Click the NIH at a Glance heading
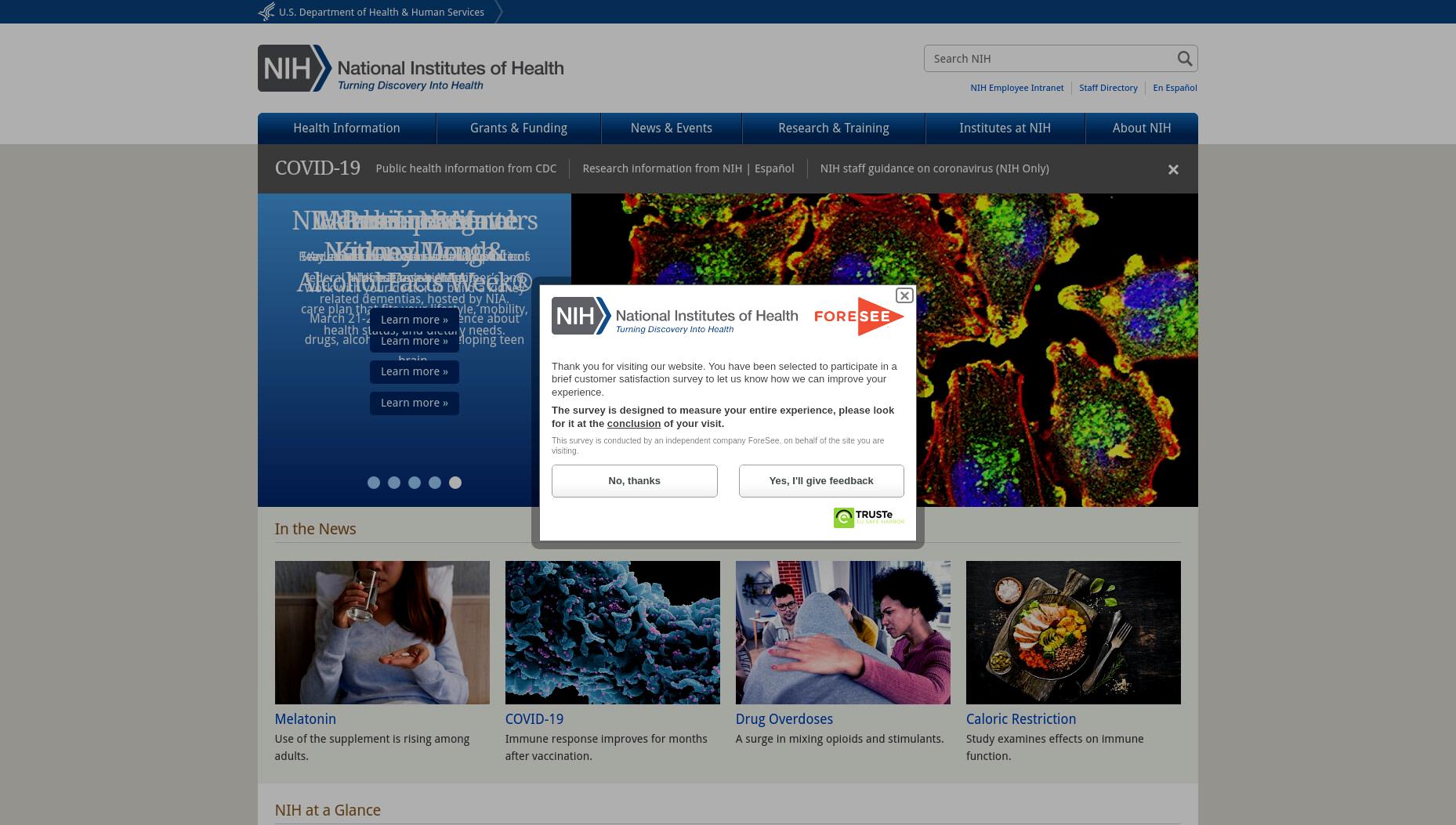This screenshot has width=1456, height=825. (x=328, y=810)
